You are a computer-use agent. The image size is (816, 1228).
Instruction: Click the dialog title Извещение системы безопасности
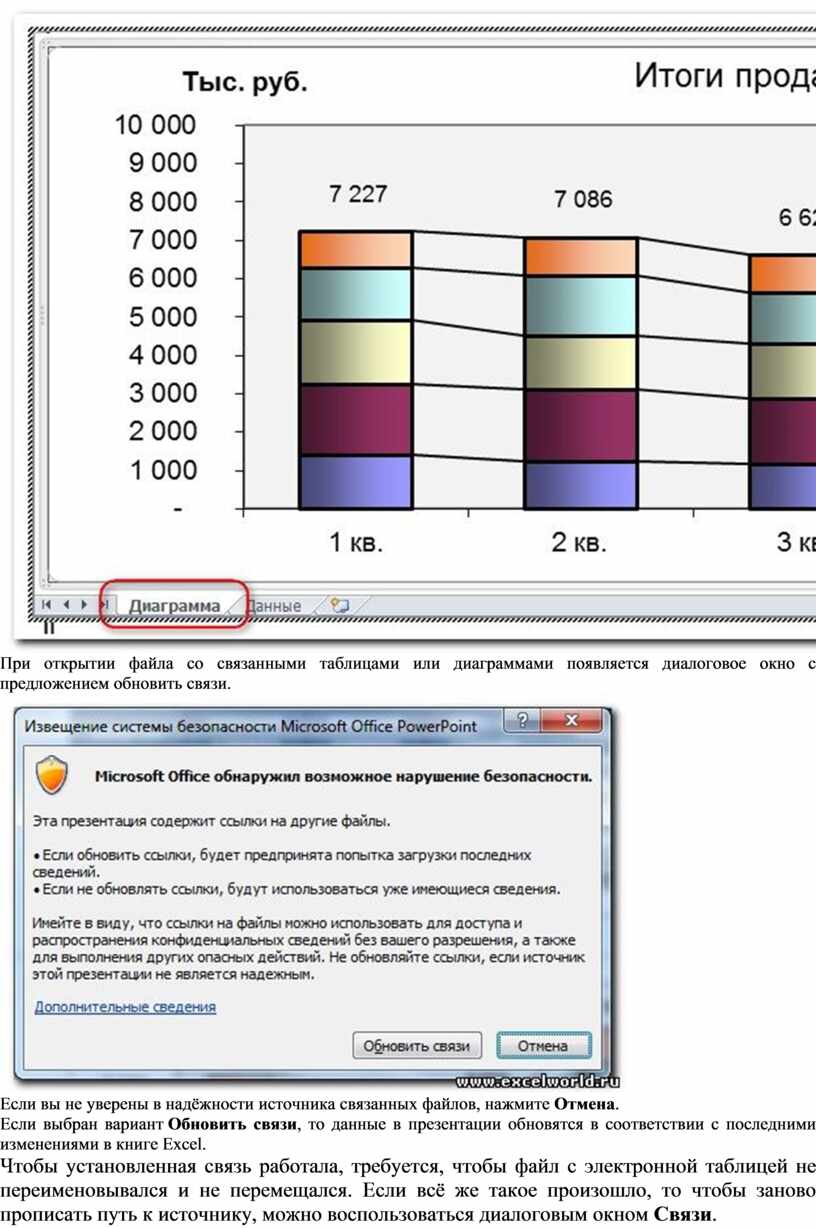click(250, 726)
